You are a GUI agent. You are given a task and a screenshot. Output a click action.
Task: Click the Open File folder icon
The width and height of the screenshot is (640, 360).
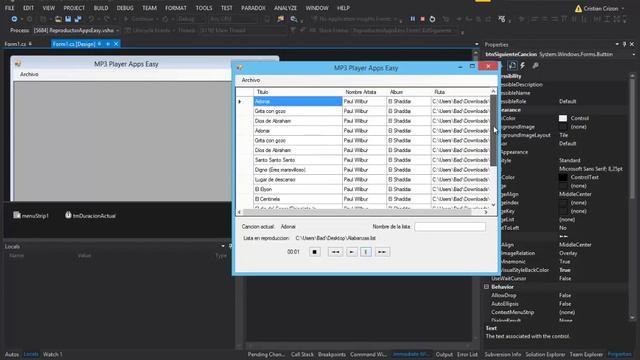(x=58, y=19)
